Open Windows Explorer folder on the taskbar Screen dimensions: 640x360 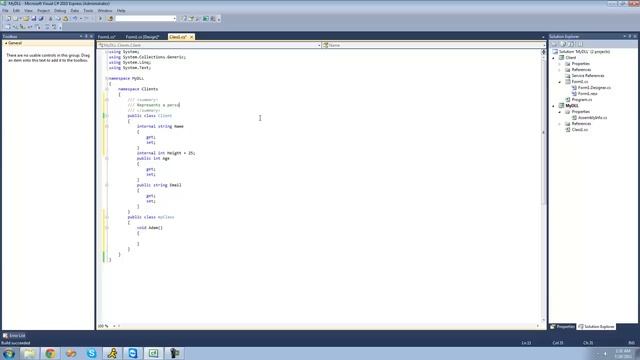pos(29,353)
